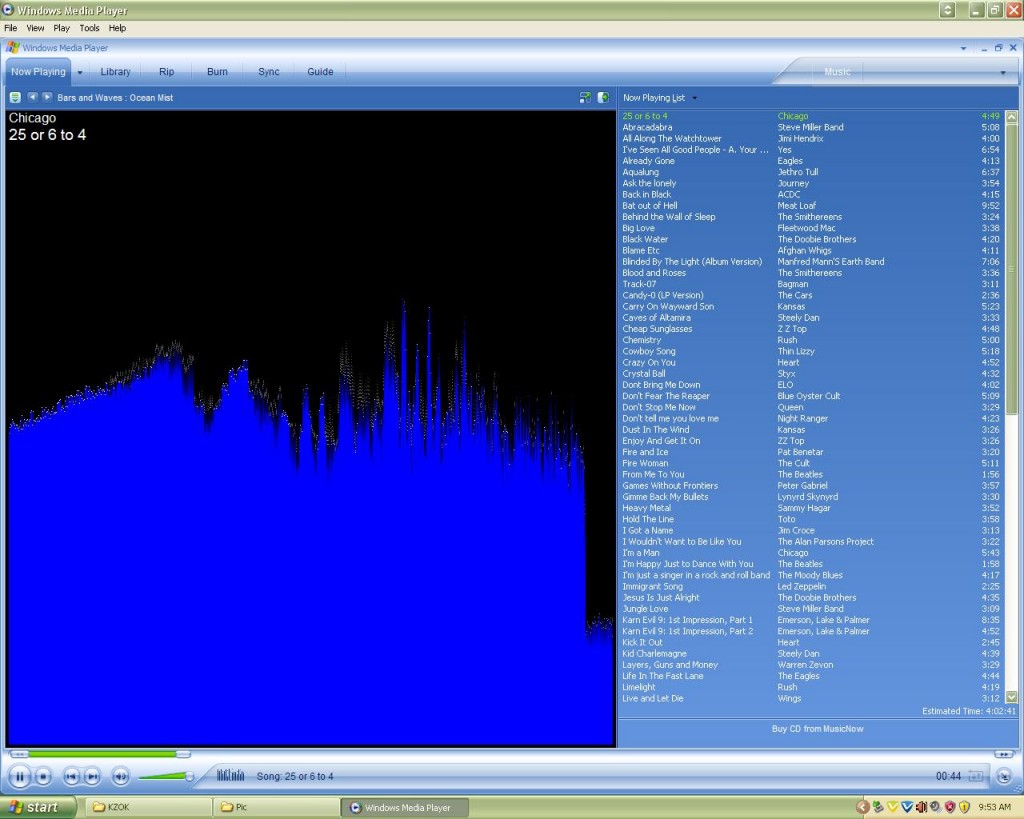Mute the player audio
The width and height of the screenshot is (1024, 819).
click(120, 777)
